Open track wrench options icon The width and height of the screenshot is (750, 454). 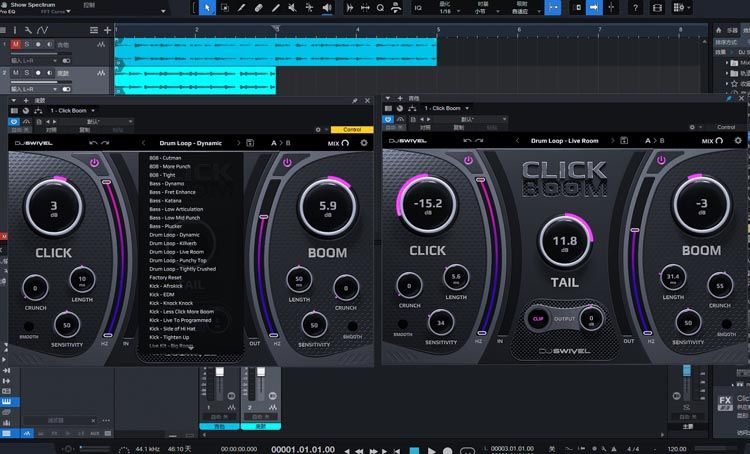(x=28, y=30)
